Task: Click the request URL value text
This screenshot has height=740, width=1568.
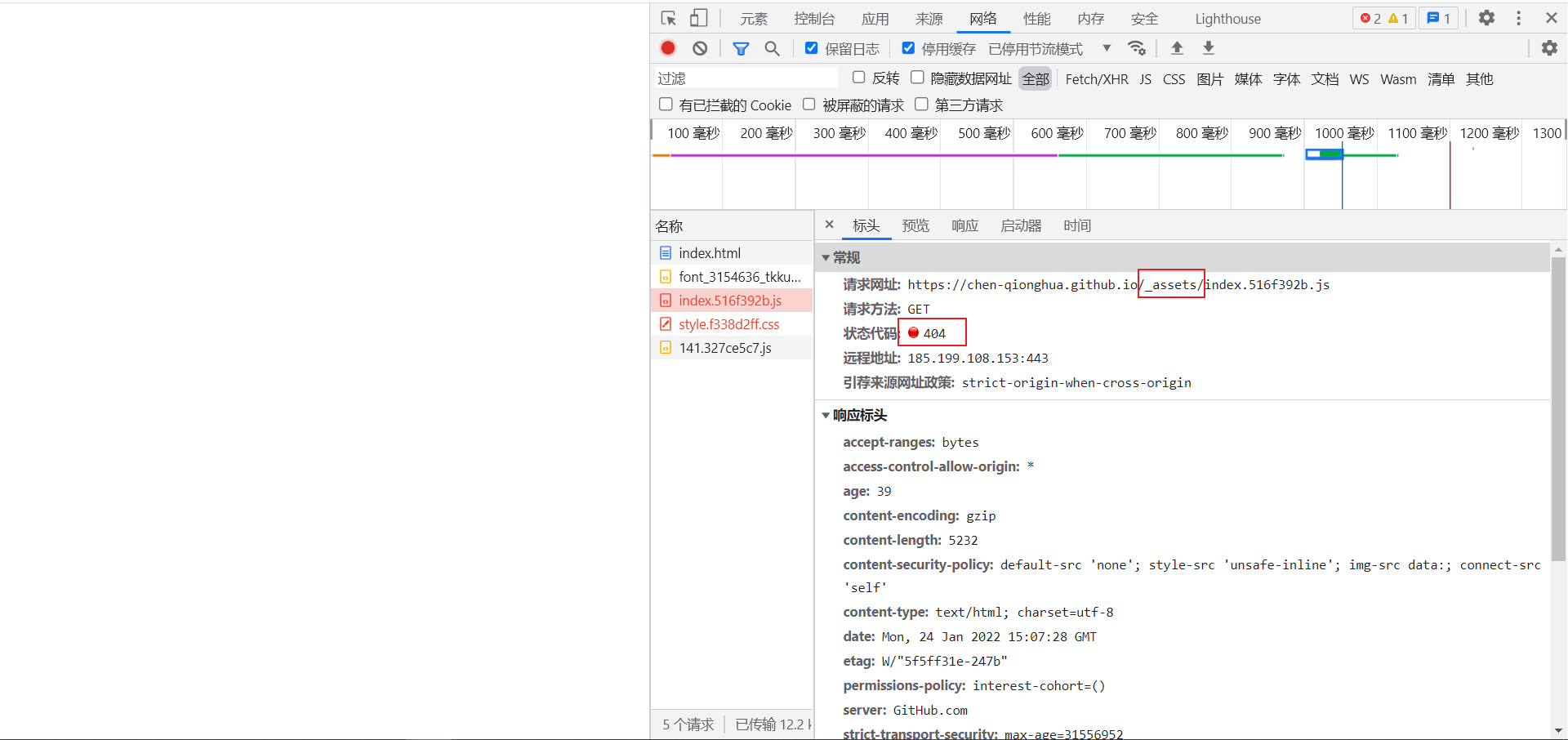Action: [1118, 284]
